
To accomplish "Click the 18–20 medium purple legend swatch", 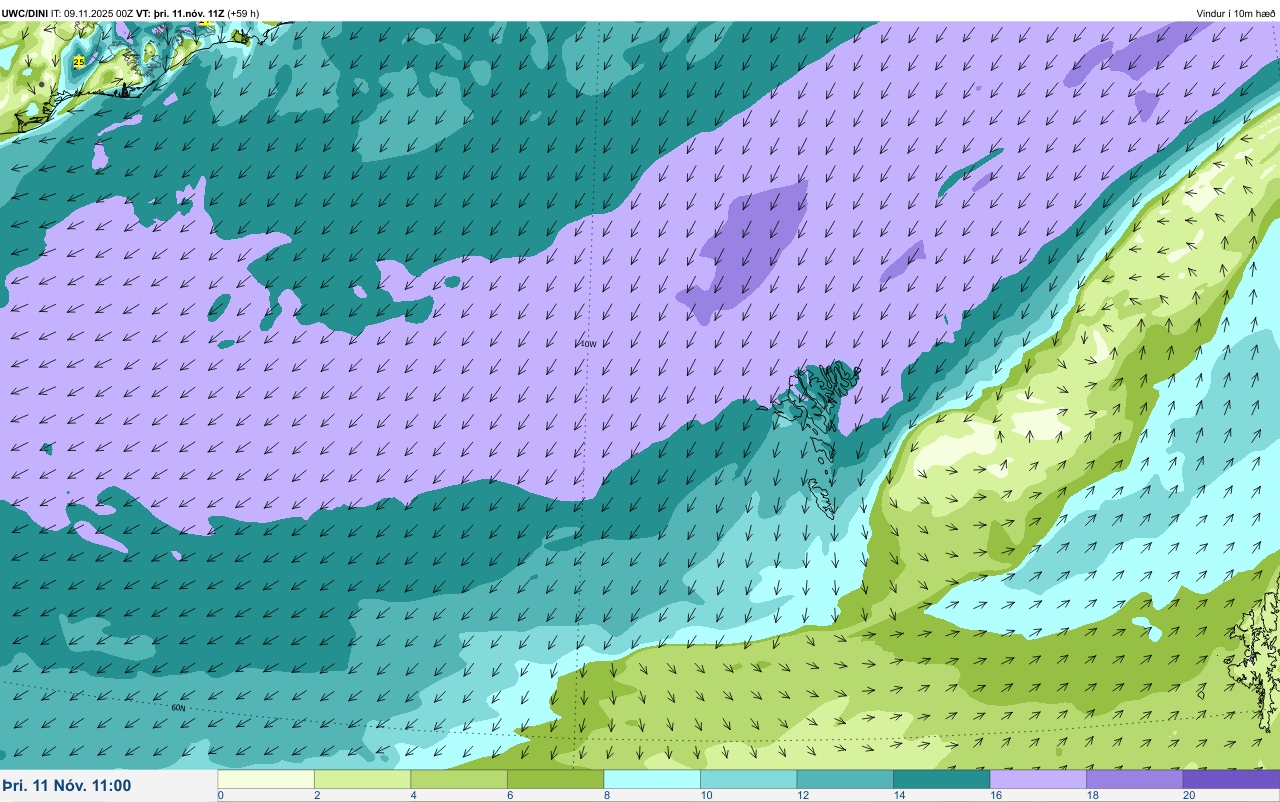I will tap(1134, 779).
